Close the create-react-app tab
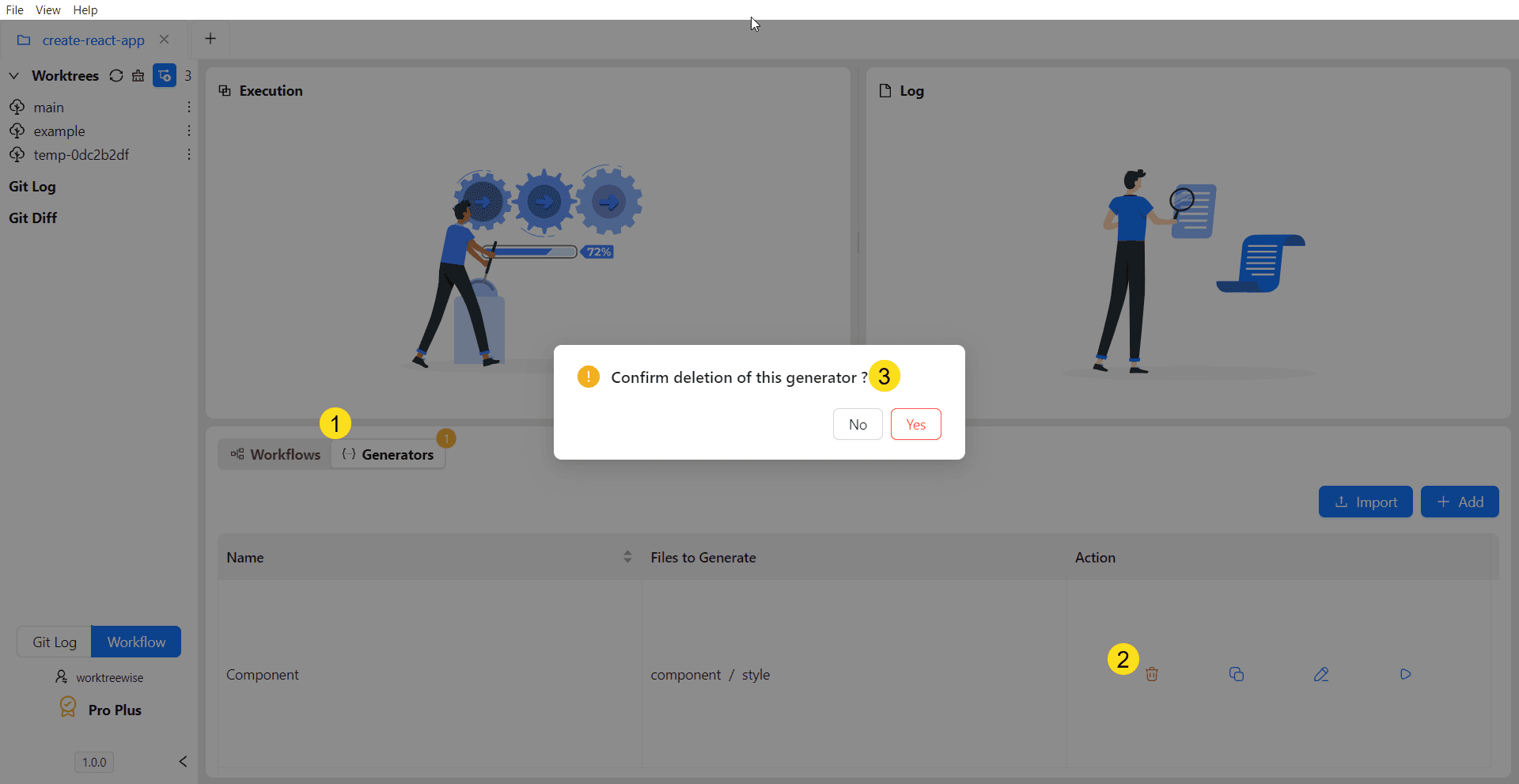 tap(165, 40)
